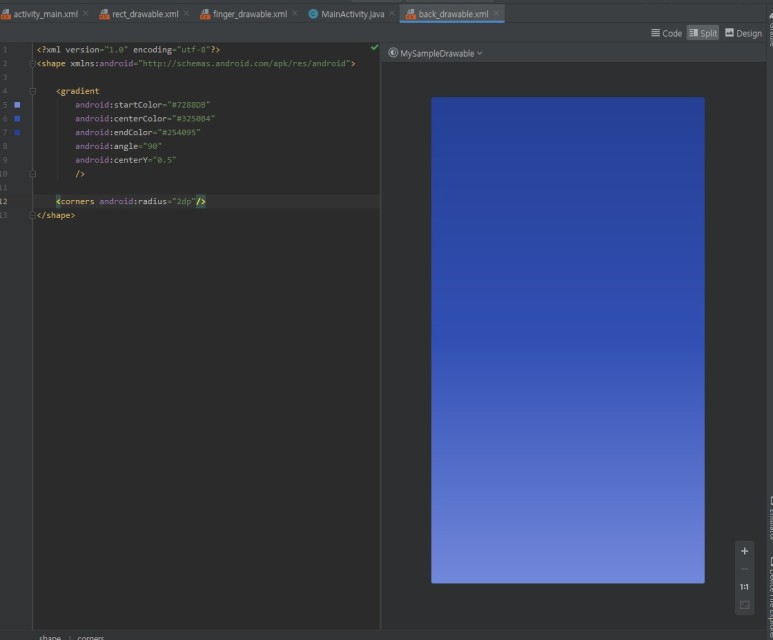773x640 pixels.
Task: Click the theme icon beside MySampleDrawable
Action: pos(393,53)
